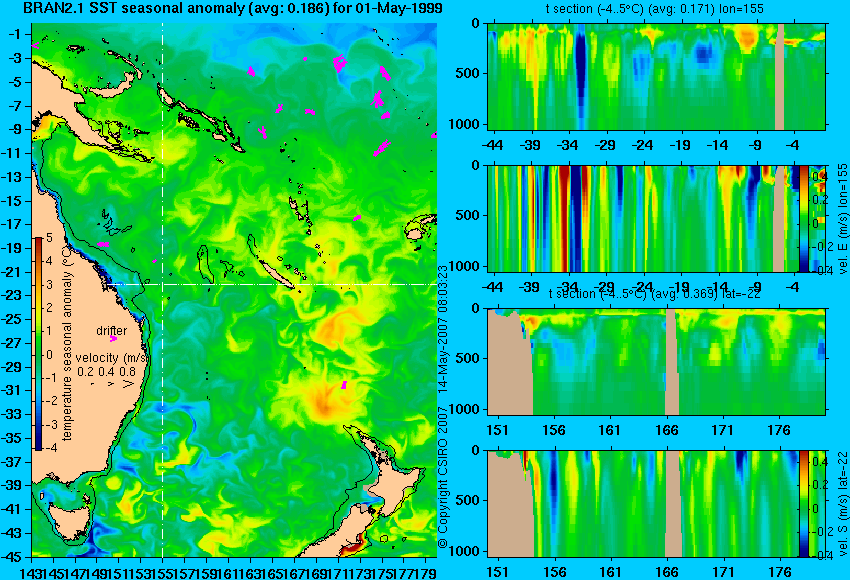Click the '0' tick on SST color bar
The height and width of the screenshot is (580, 850).
[x=49, y=355]
